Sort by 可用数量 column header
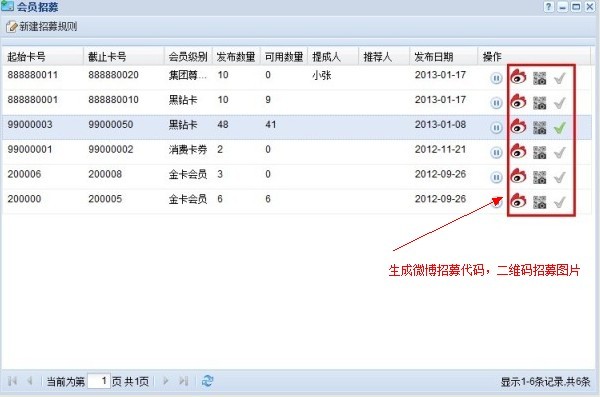Viewport: 600px width, 397px height. pyautogui.click(x=284, y=57)
